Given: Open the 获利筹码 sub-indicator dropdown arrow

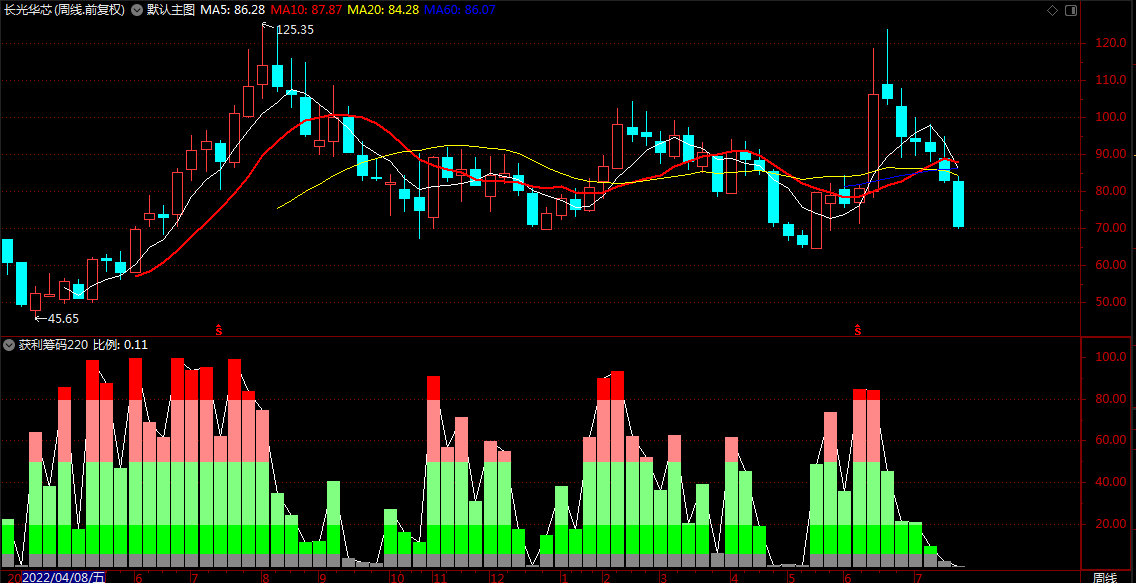Looking at the screenshot, I should [x=9, y=345].
